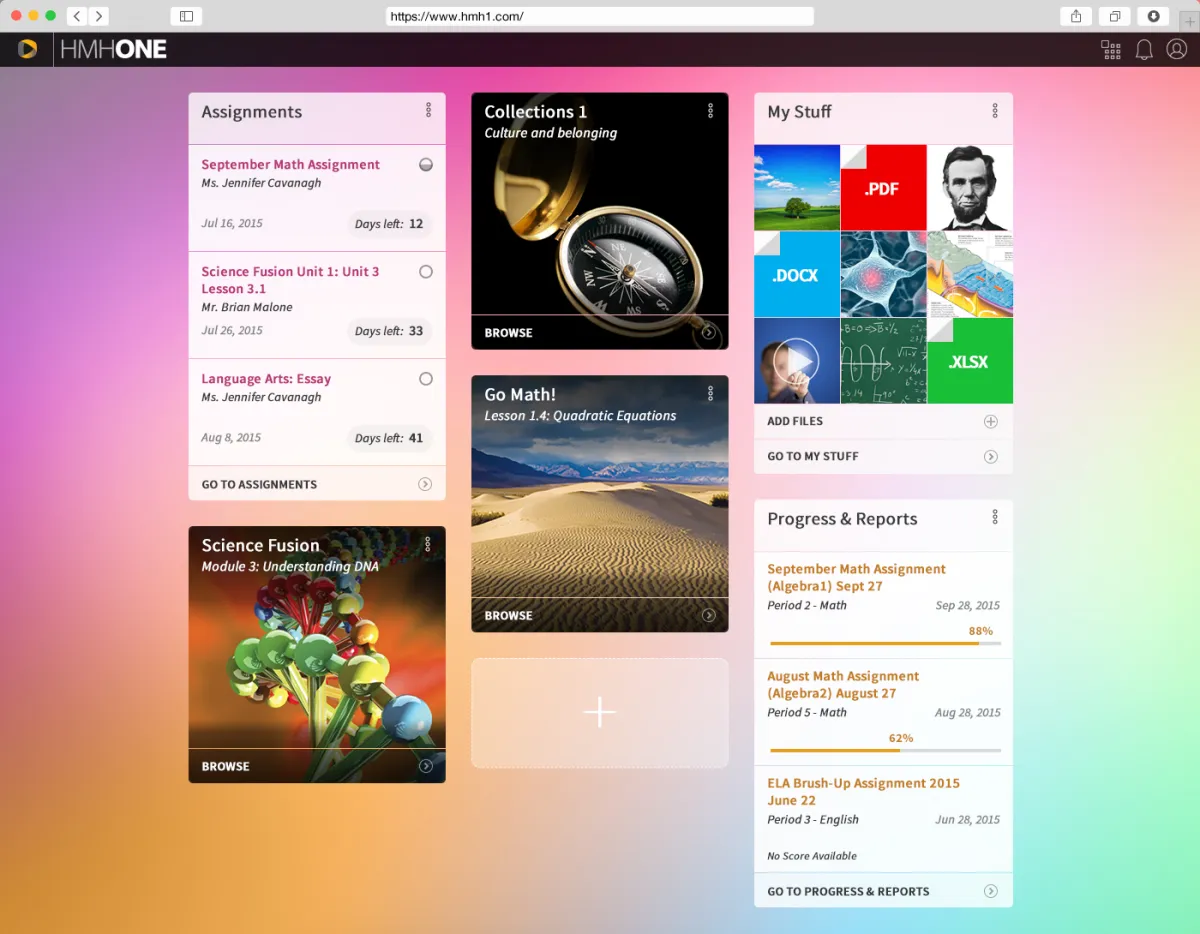Open the user profile icon

click(1177, 50)
